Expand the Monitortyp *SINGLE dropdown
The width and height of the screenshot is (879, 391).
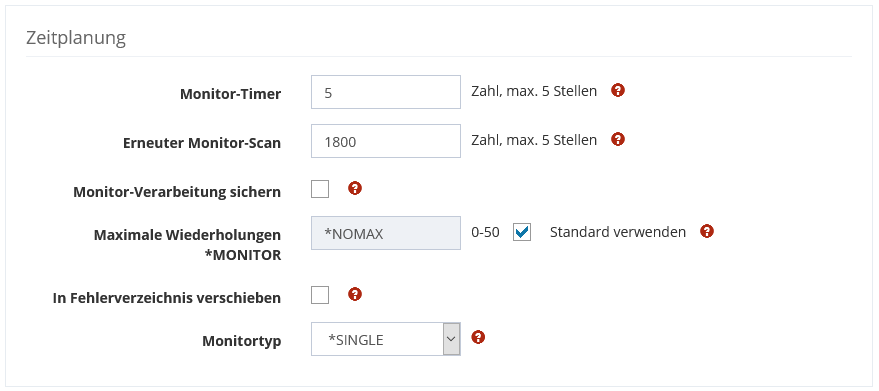tap(386, 339)
